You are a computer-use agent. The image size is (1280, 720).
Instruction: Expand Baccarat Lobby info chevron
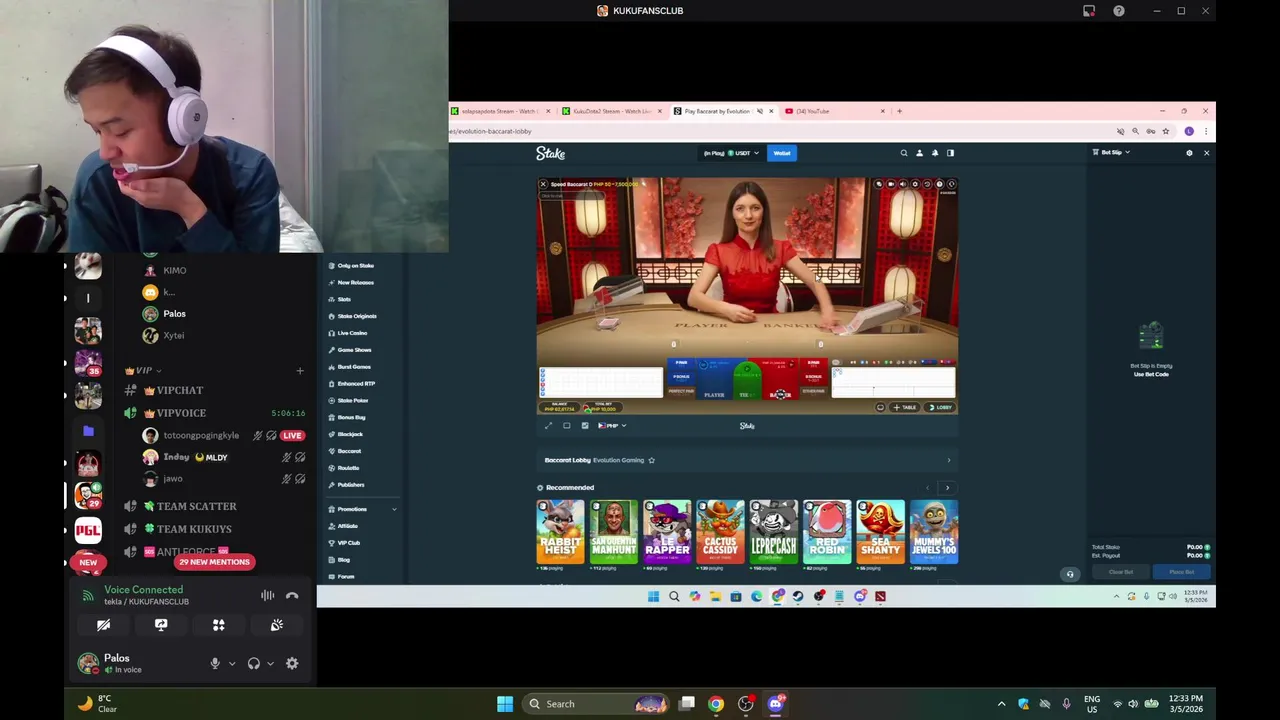(949, 460)
